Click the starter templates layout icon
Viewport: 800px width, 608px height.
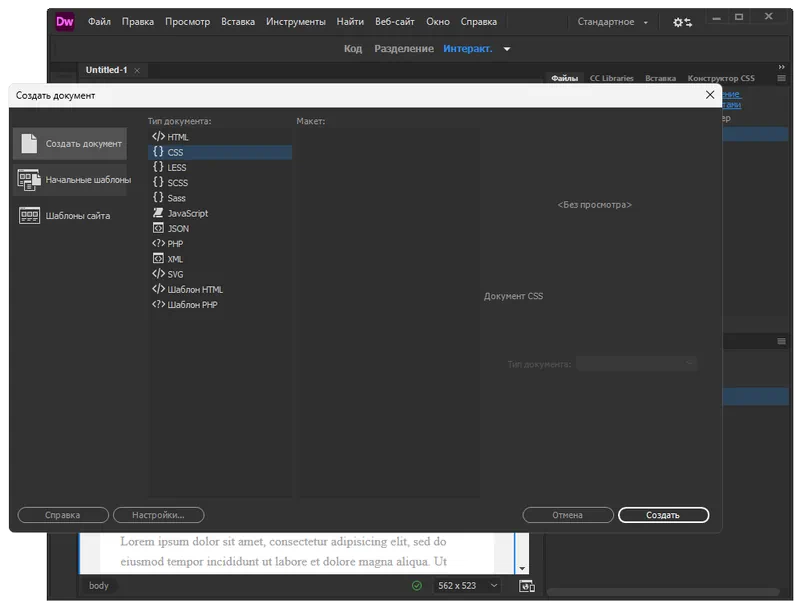tap(29, 180)
